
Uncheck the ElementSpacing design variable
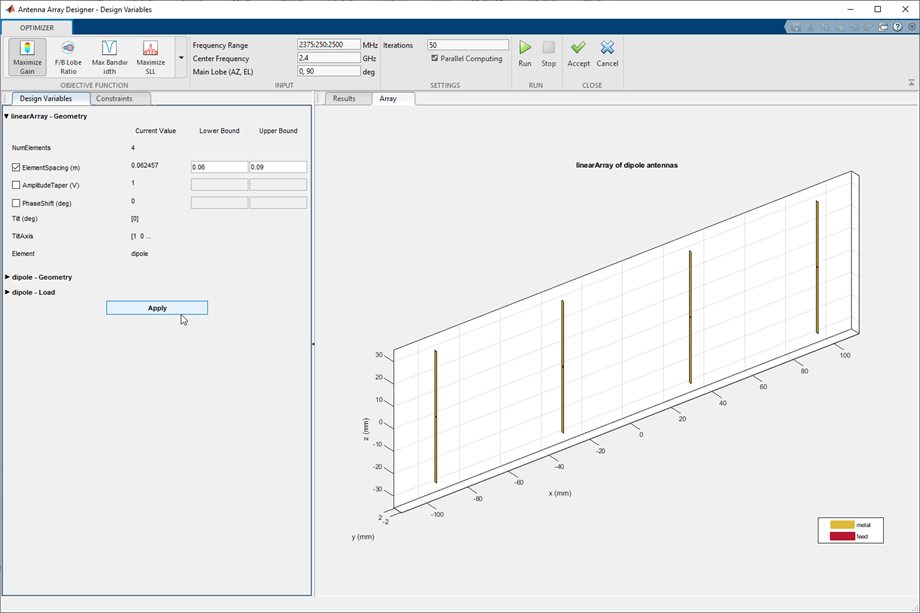pyautogui.click(x=16, y=168)
